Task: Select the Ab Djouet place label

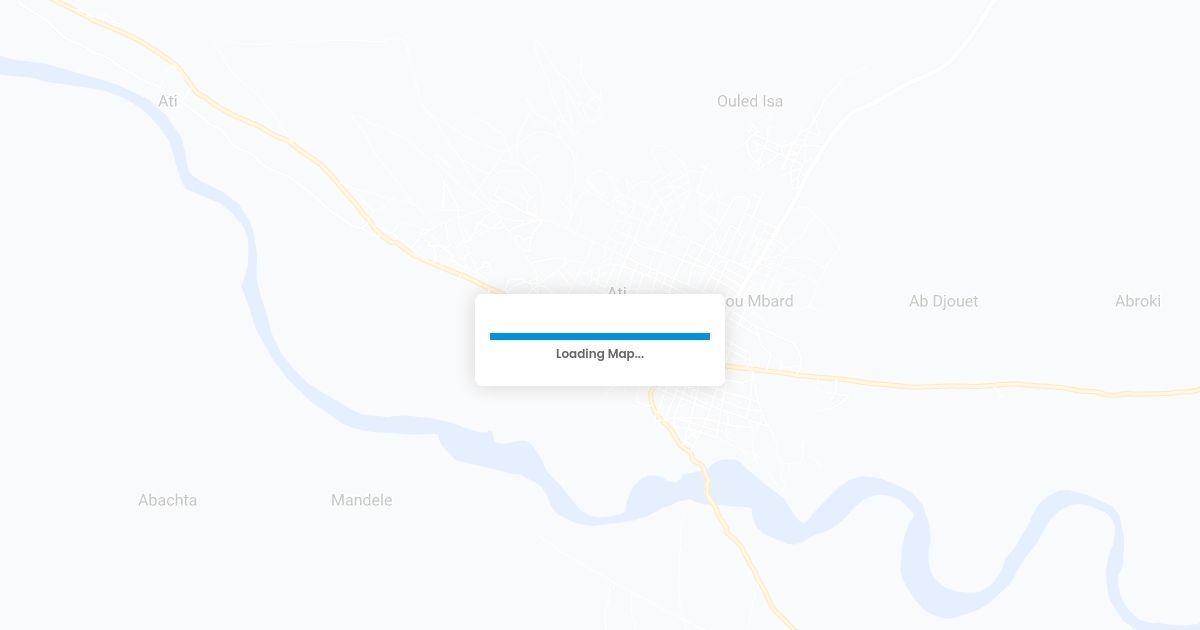Action: [943, 301]
